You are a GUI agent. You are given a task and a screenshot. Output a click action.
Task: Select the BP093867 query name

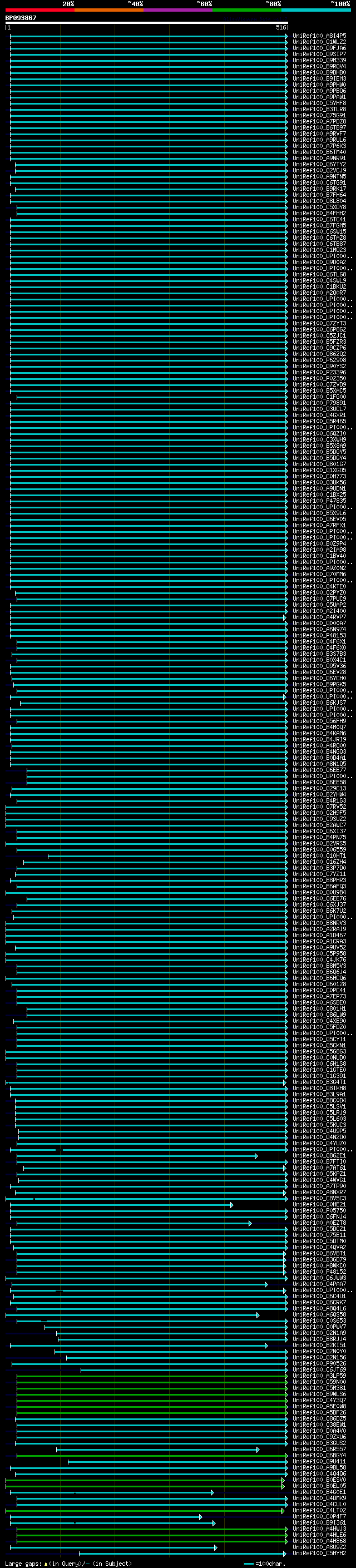(x=21, y=18)
